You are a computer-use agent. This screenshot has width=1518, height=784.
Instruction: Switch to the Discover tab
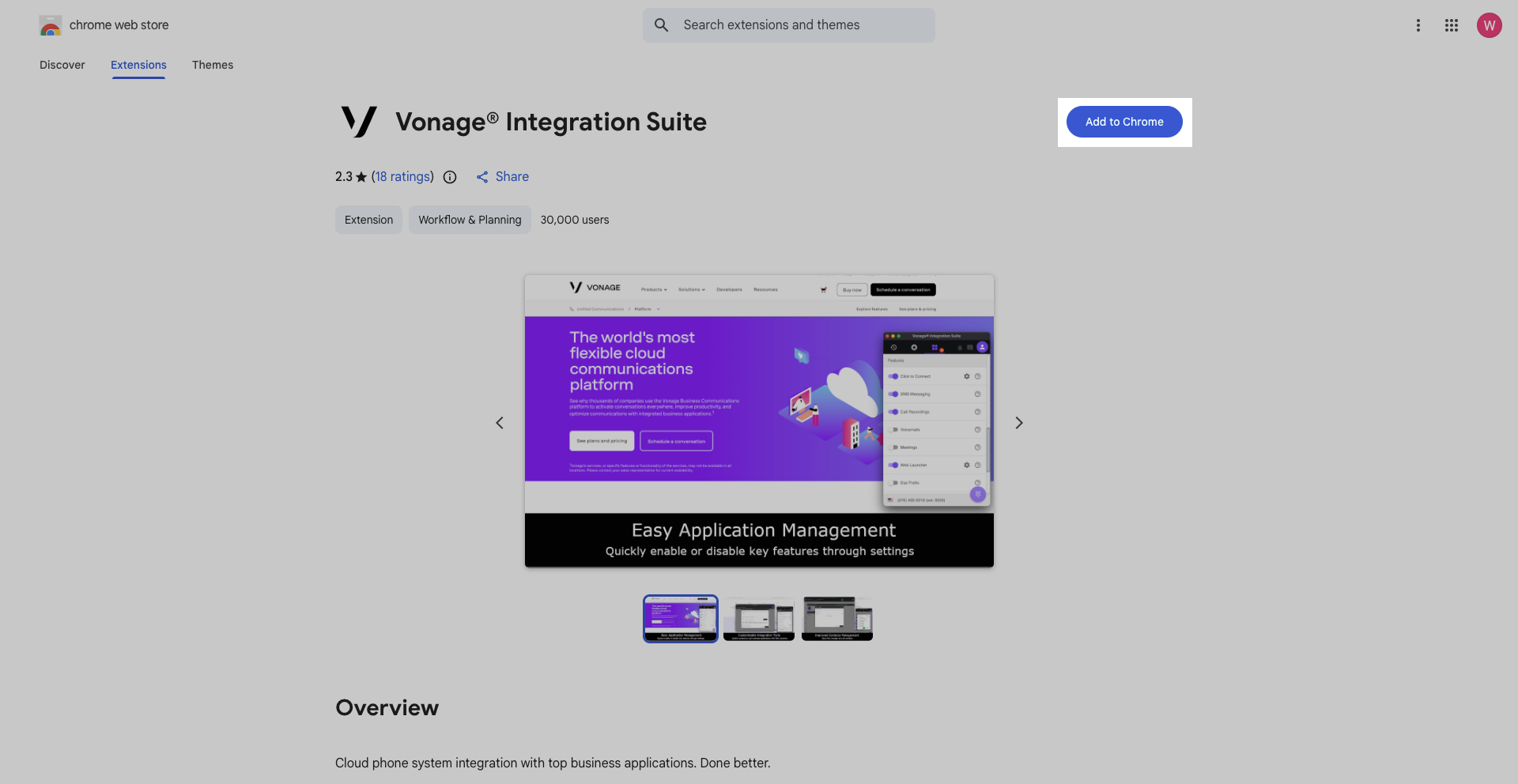click(62, 65)
